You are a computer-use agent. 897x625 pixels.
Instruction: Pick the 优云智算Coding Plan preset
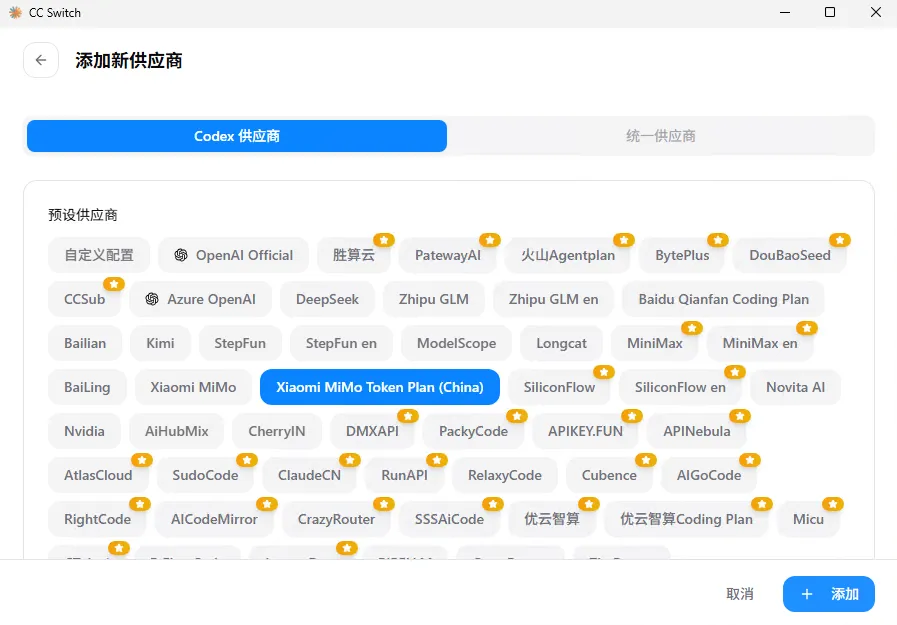click(686, 519)
